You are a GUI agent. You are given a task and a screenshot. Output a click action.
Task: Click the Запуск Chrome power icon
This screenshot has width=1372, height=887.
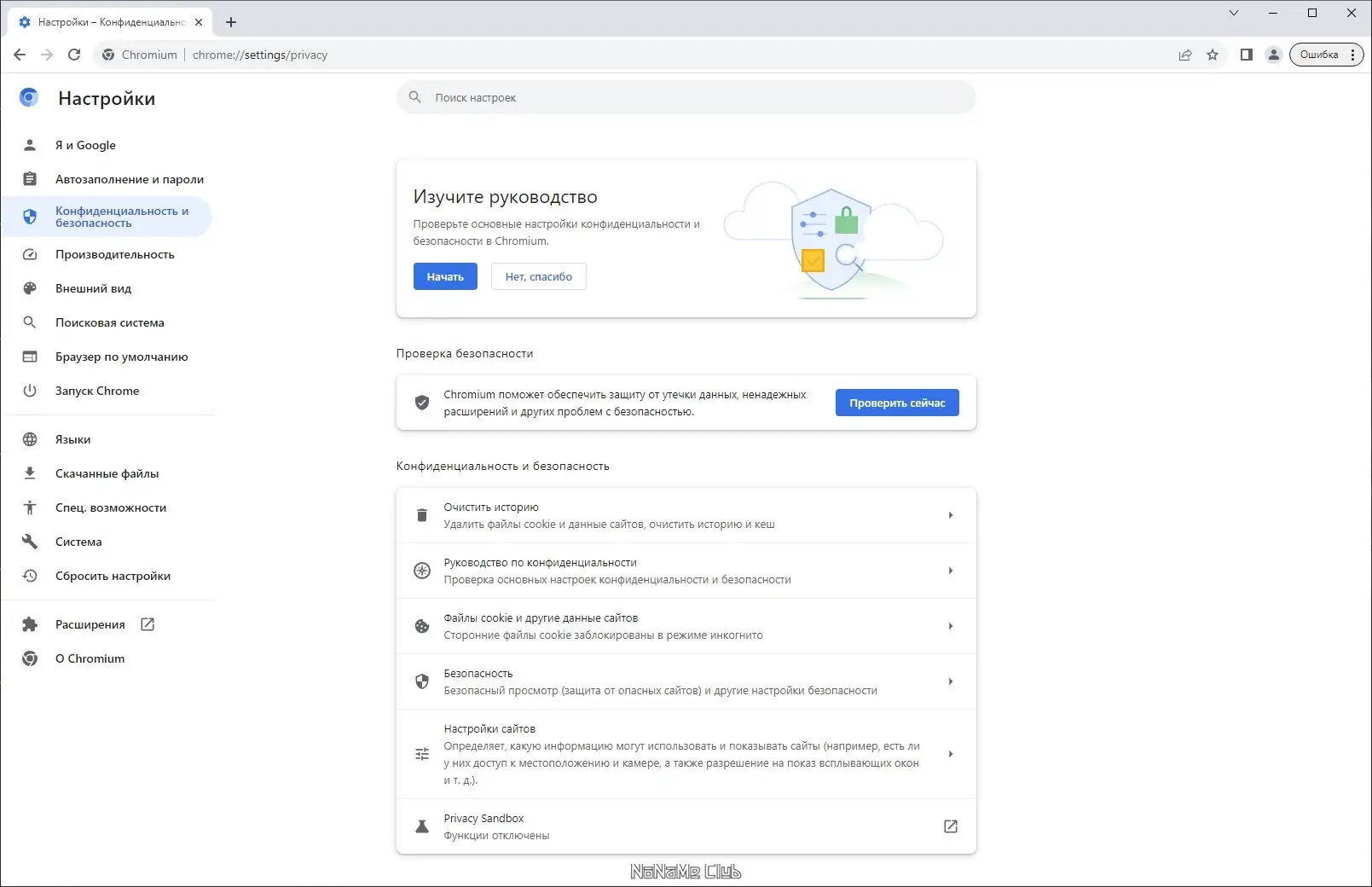click(30, 391)
